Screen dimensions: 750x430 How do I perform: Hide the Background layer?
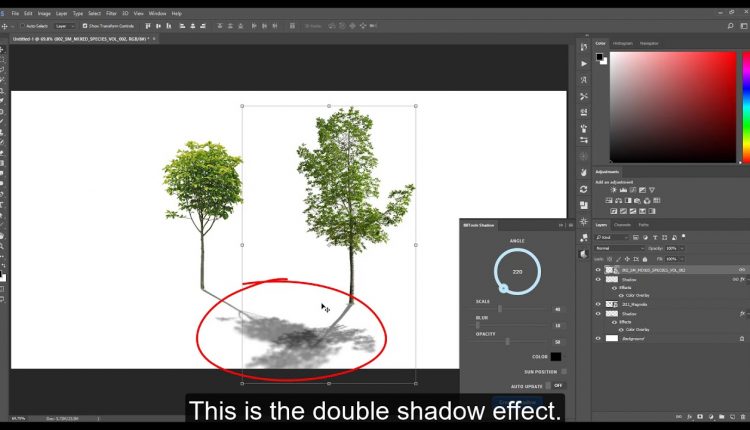click(x=599, y=339)
